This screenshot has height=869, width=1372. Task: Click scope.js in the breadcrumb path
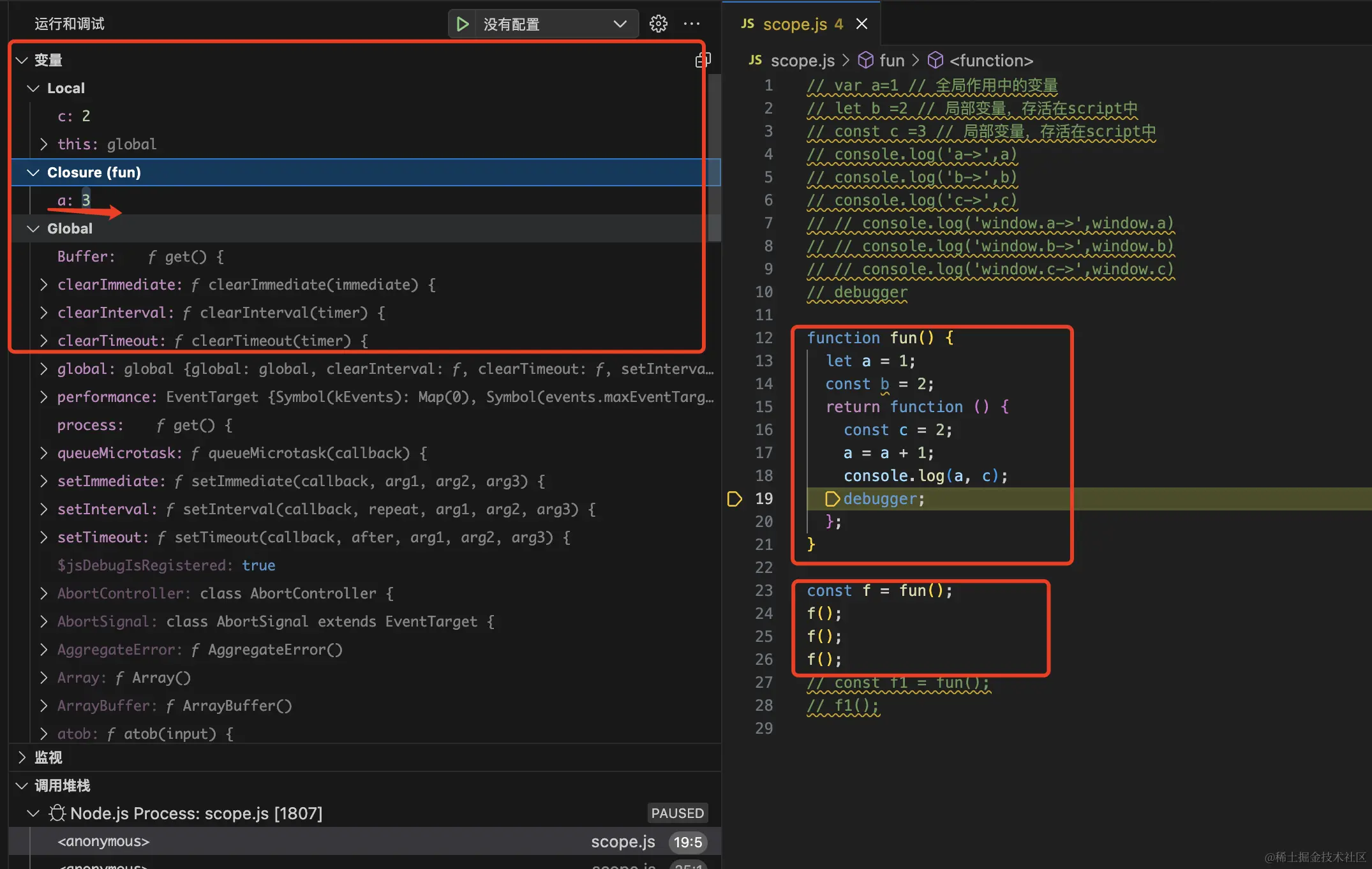802,61
